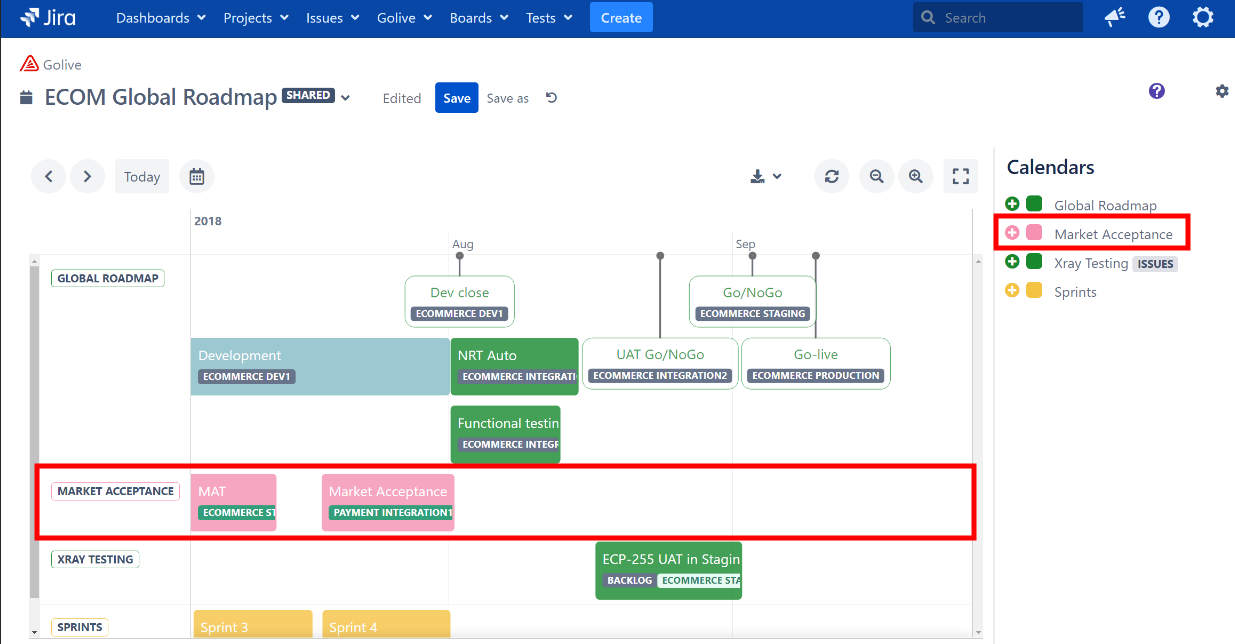The height and width of the screenshot is (644, 1235).
Task: Go to previous timeline period
Action: click(48, 176)
